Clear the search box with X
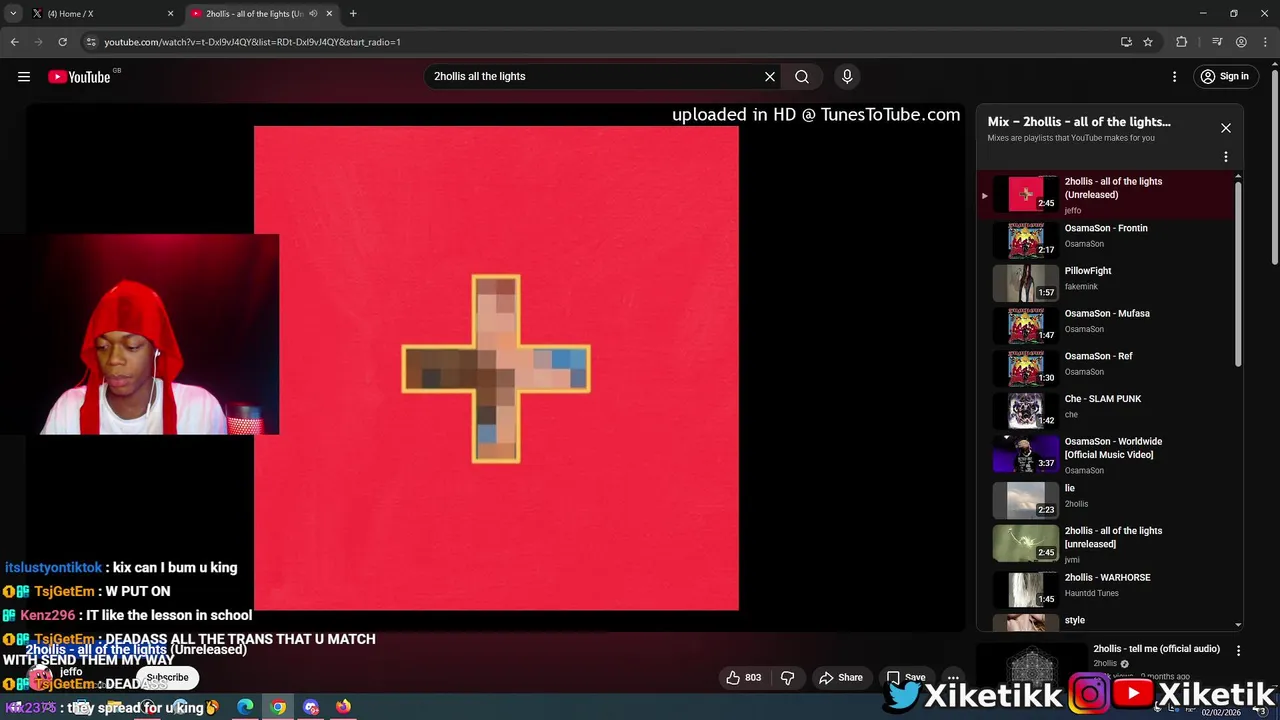 770,76
